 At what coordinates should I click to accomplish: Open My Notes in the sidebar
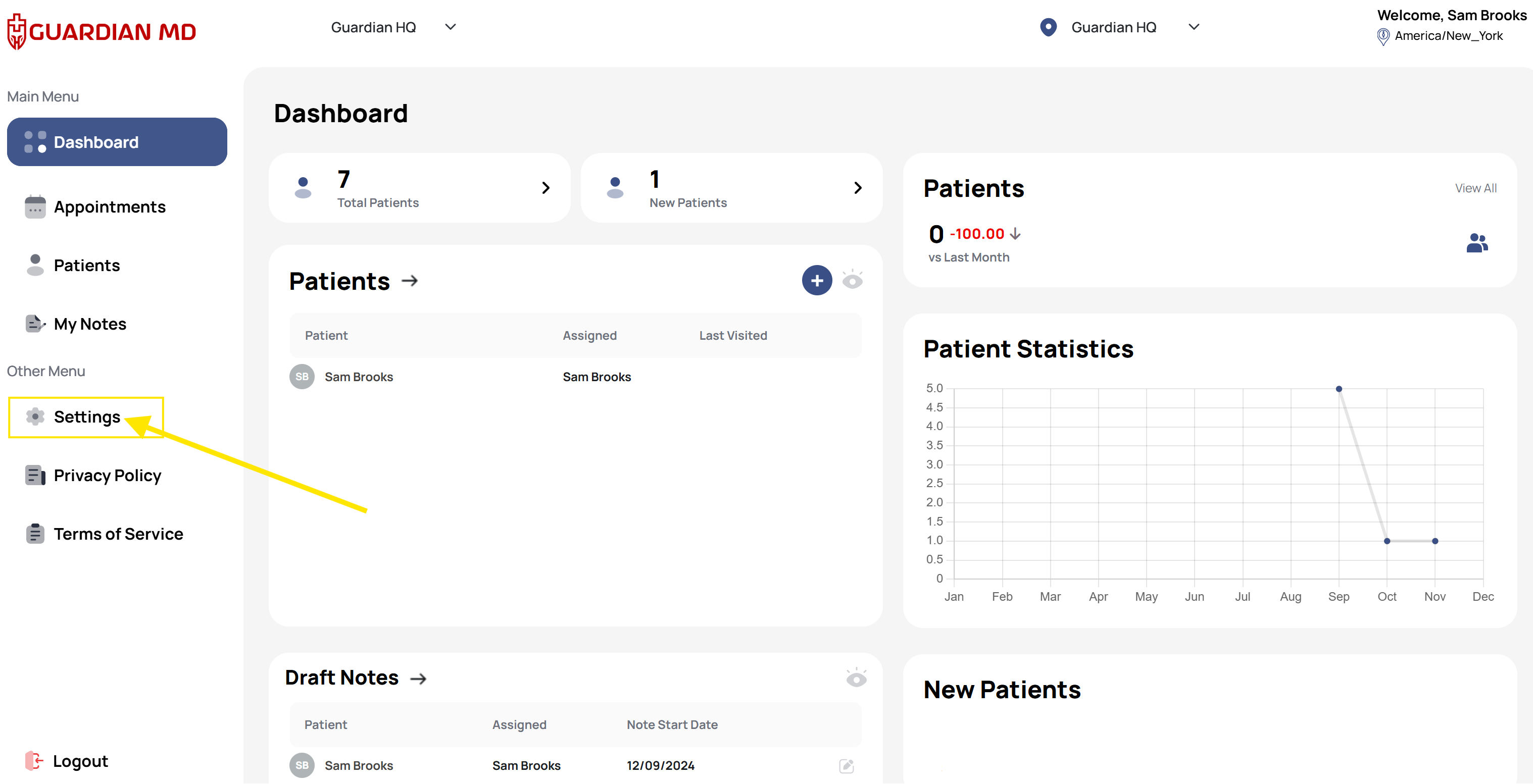coord(90,324)
